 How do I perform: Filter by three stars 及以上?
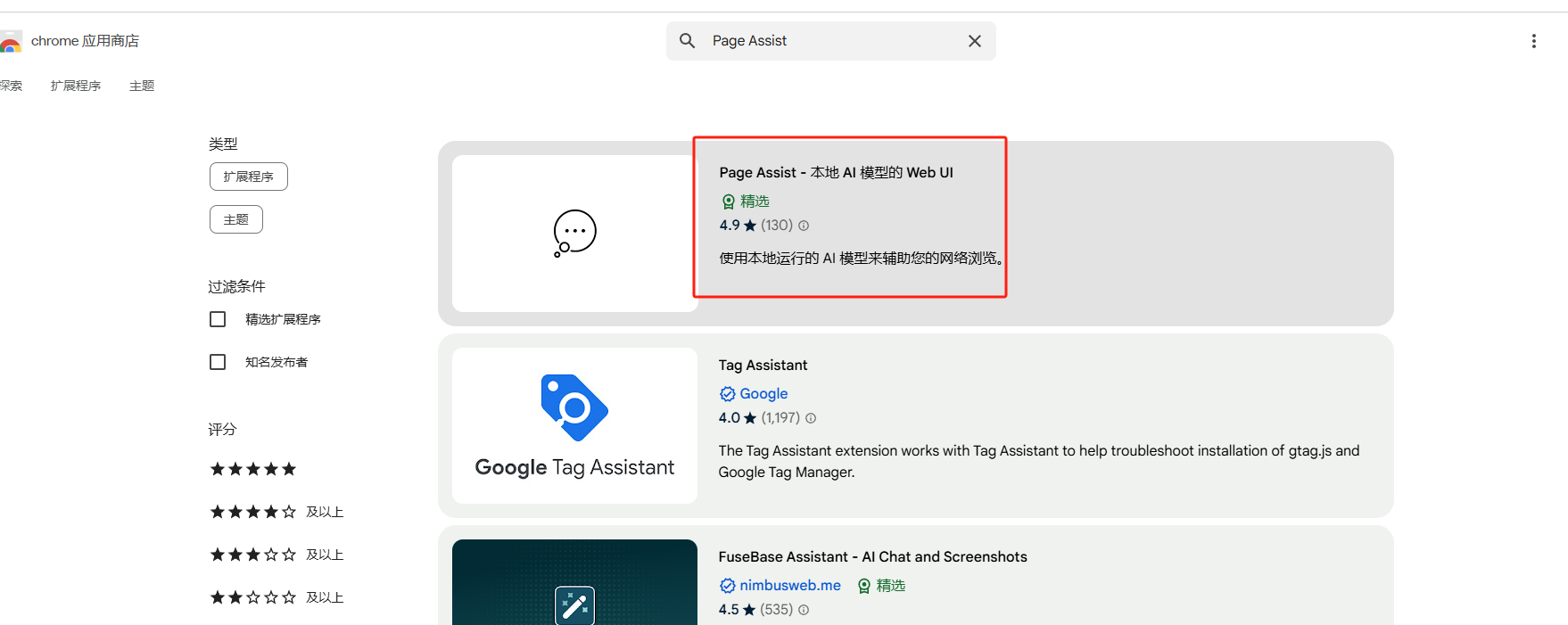pyautogui.click(x=276, y=555)
